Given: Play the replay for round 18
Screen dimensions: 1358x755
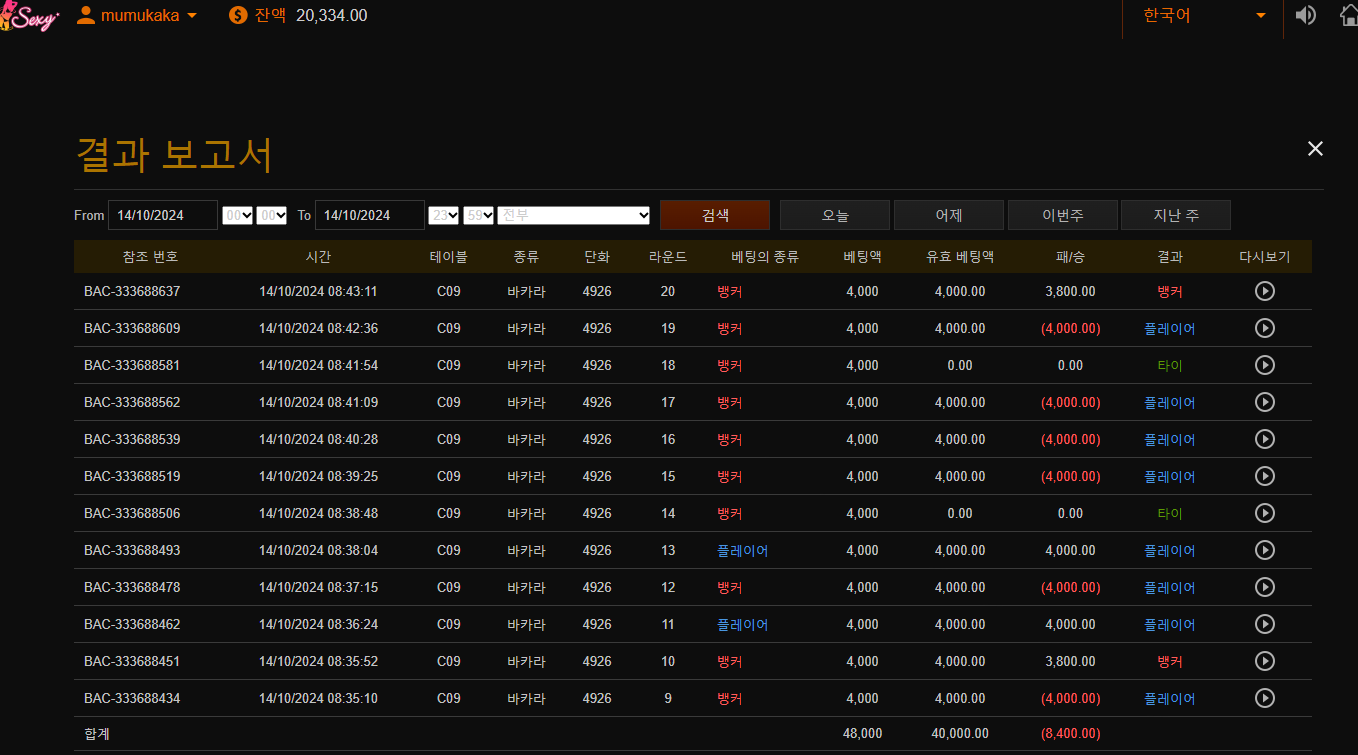Looking at the screenshot, I should pyautogui.click(x=1264, y=365).
